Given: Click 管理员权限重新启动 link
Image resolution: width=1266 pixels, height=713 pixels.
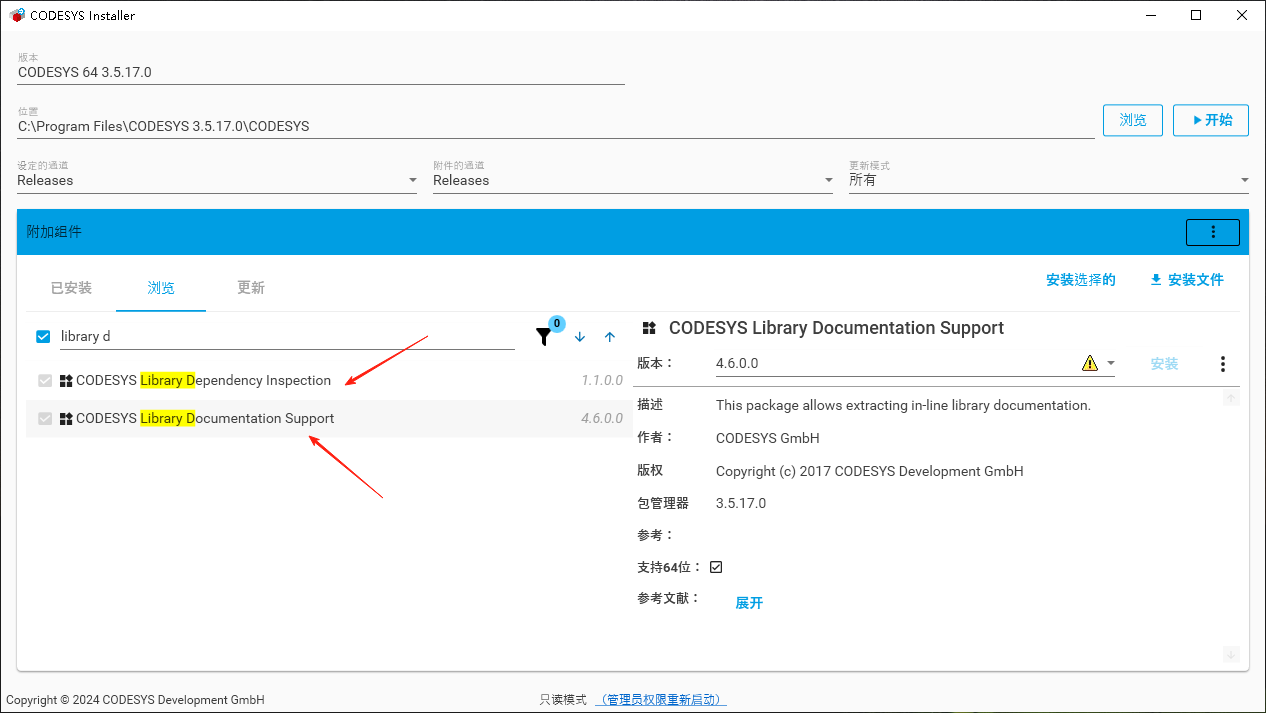Looking at the screenshot, I should 661,700.
